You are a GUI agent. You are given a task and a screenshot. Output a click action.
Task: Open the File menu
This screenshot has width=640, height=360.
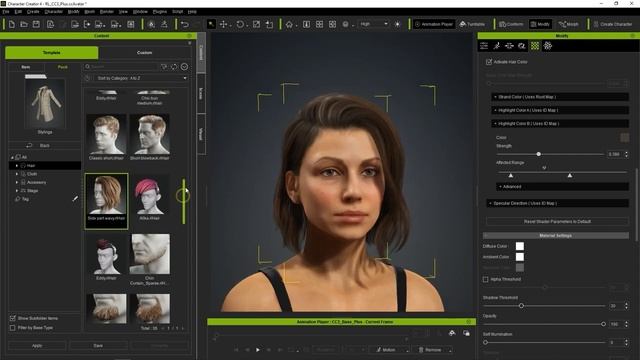[x=6, y=12]
